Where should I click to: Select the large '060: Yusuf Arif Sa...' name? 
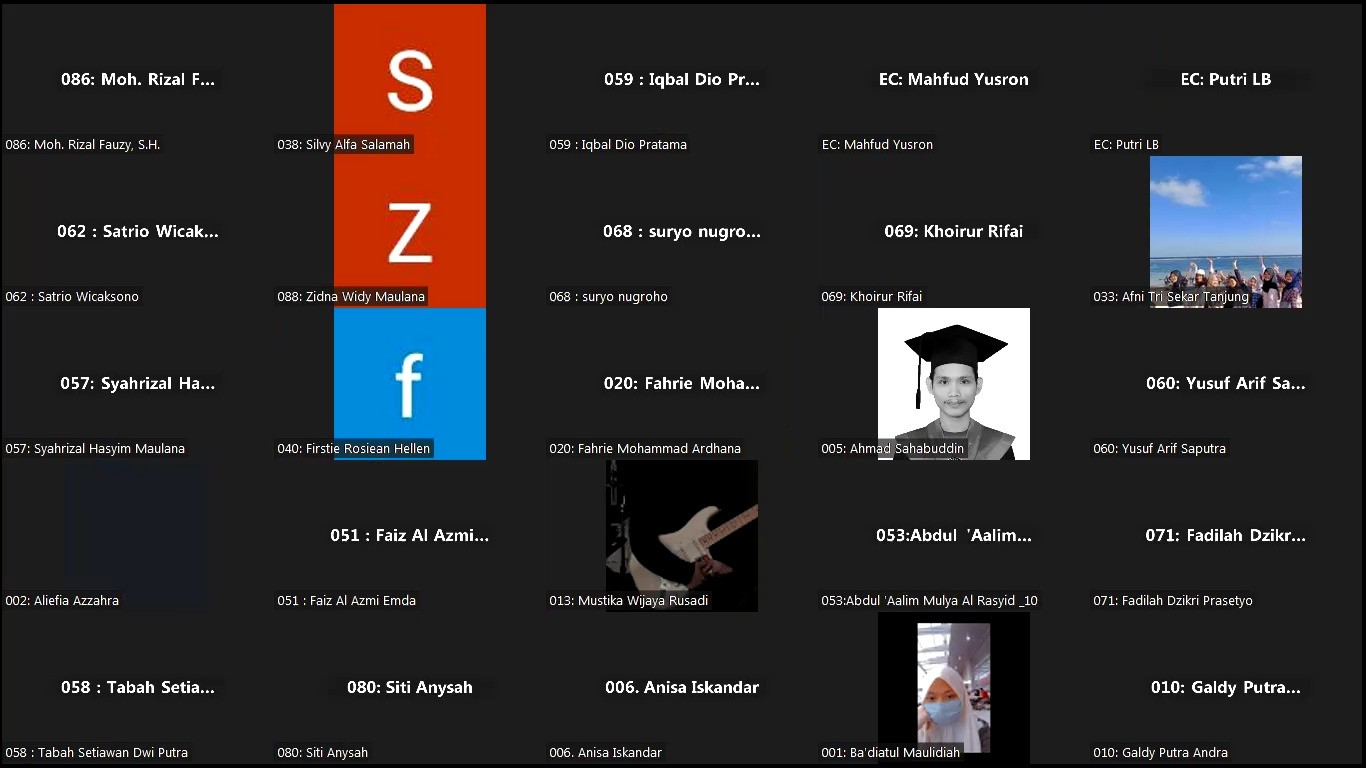click(x=1225, y=384)
